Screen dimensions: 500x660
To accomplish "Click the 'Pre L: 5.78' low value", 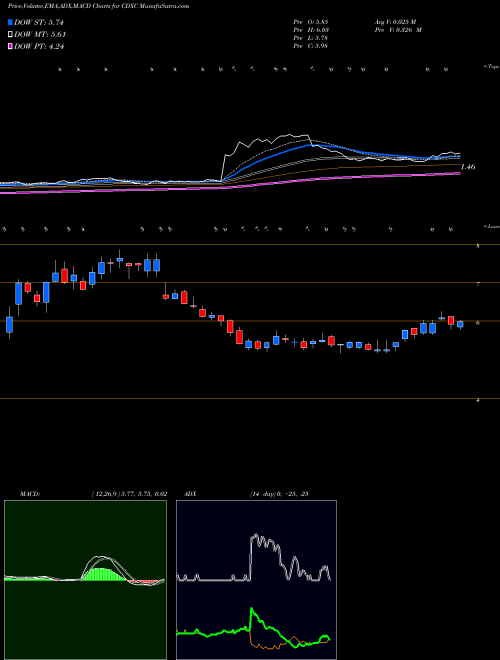I will pyautogui.click(x=311, y=38).
